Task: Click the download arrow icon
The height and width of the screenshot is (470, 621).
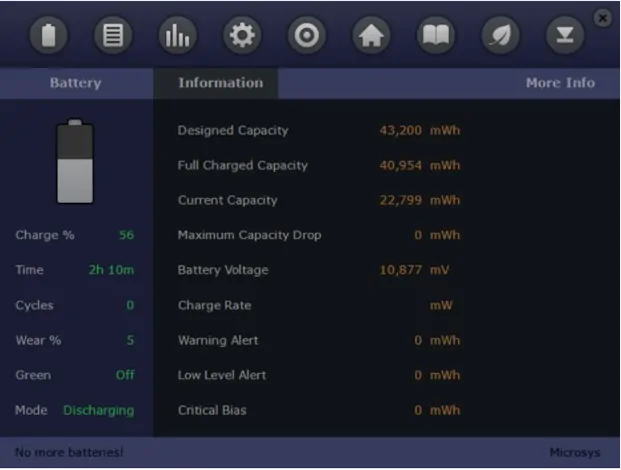Action: coord(565,36)
